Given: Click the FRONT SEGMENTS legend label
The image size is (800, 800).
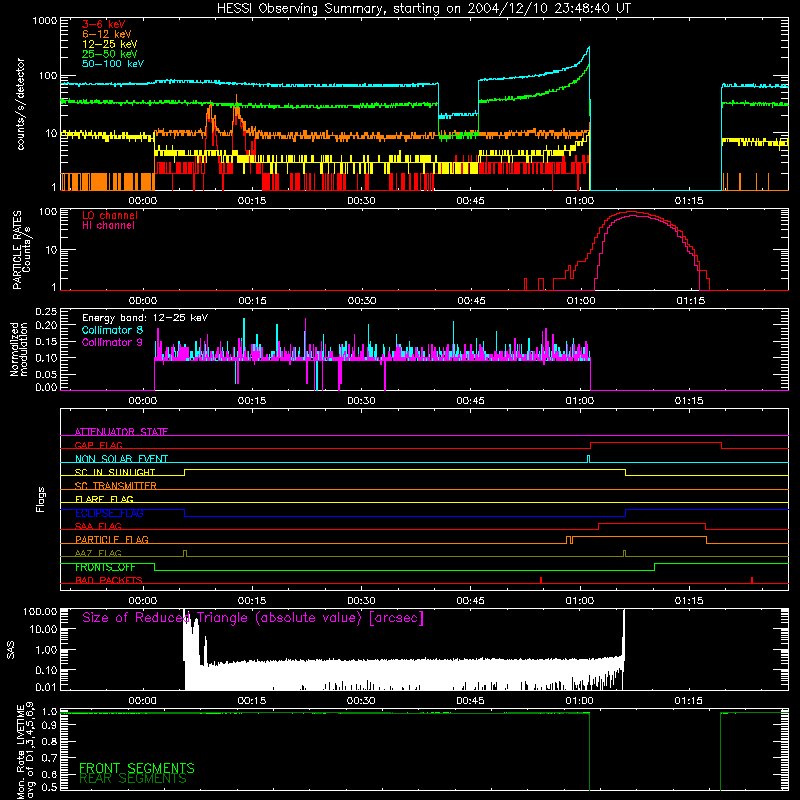Looking at the screenshot, I should pos(137,768).
